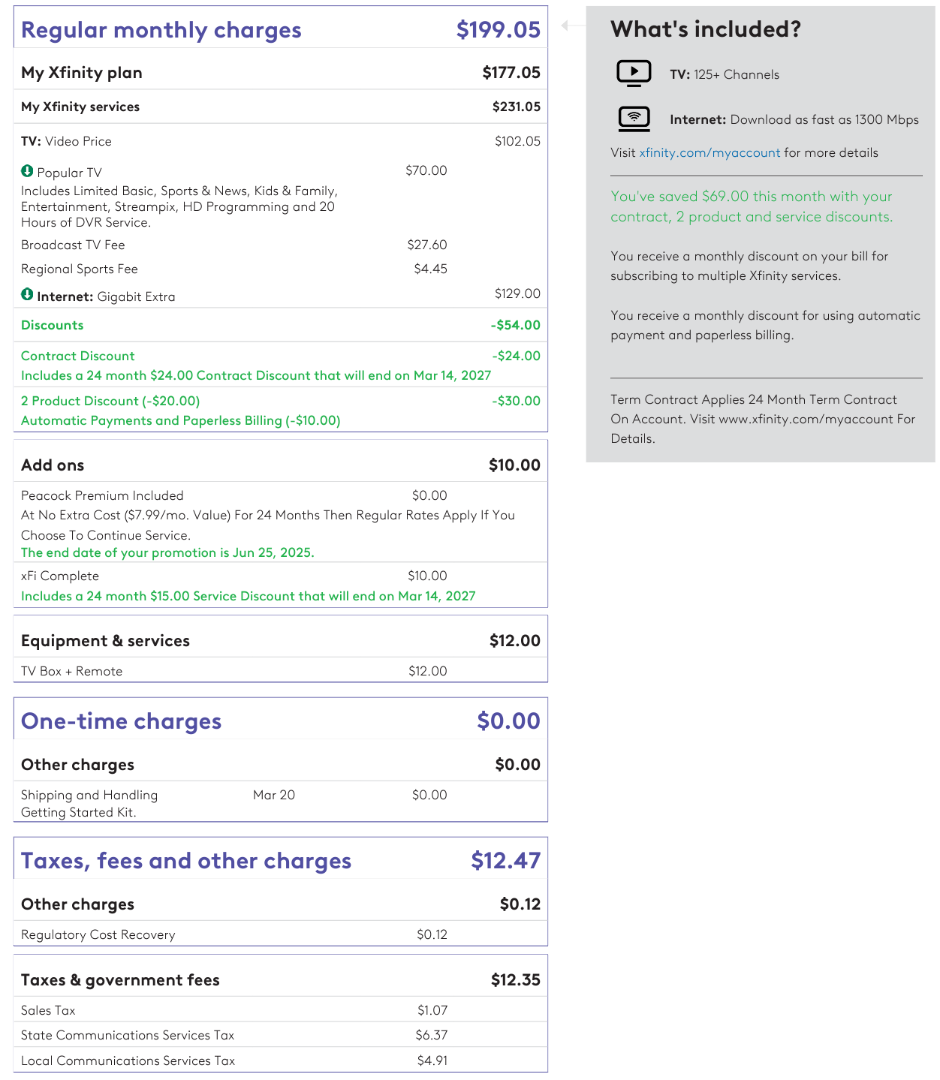Image resolution: width=940 pixels, height=1080 pixels.
Task: Click the green icon beside Popular TV
Action: click(27, 171)
